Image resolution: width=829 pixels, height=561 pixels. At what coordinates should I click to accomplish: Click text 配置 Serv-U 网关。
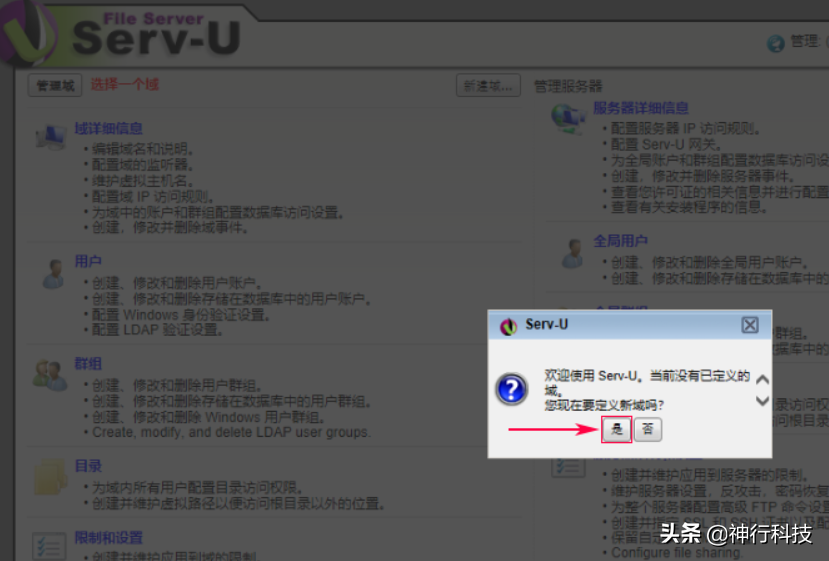[x=666, y=144]
